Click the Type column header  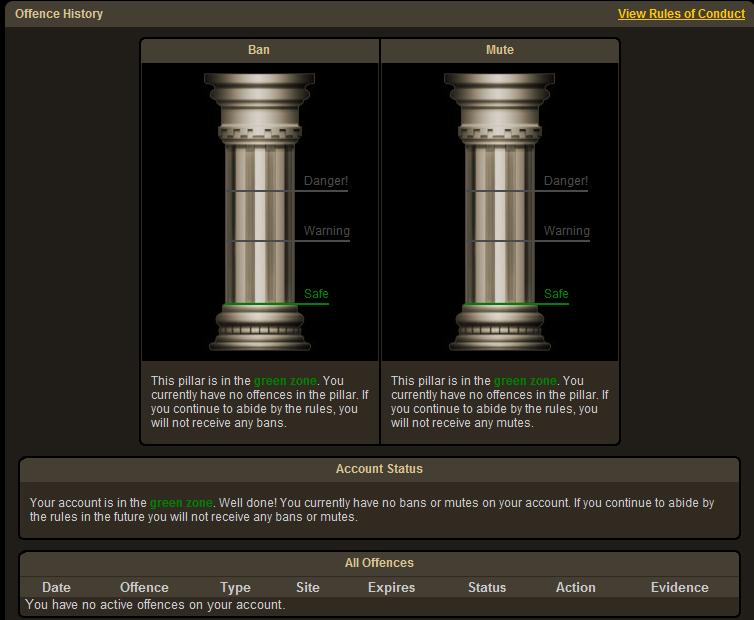point(235,588)
